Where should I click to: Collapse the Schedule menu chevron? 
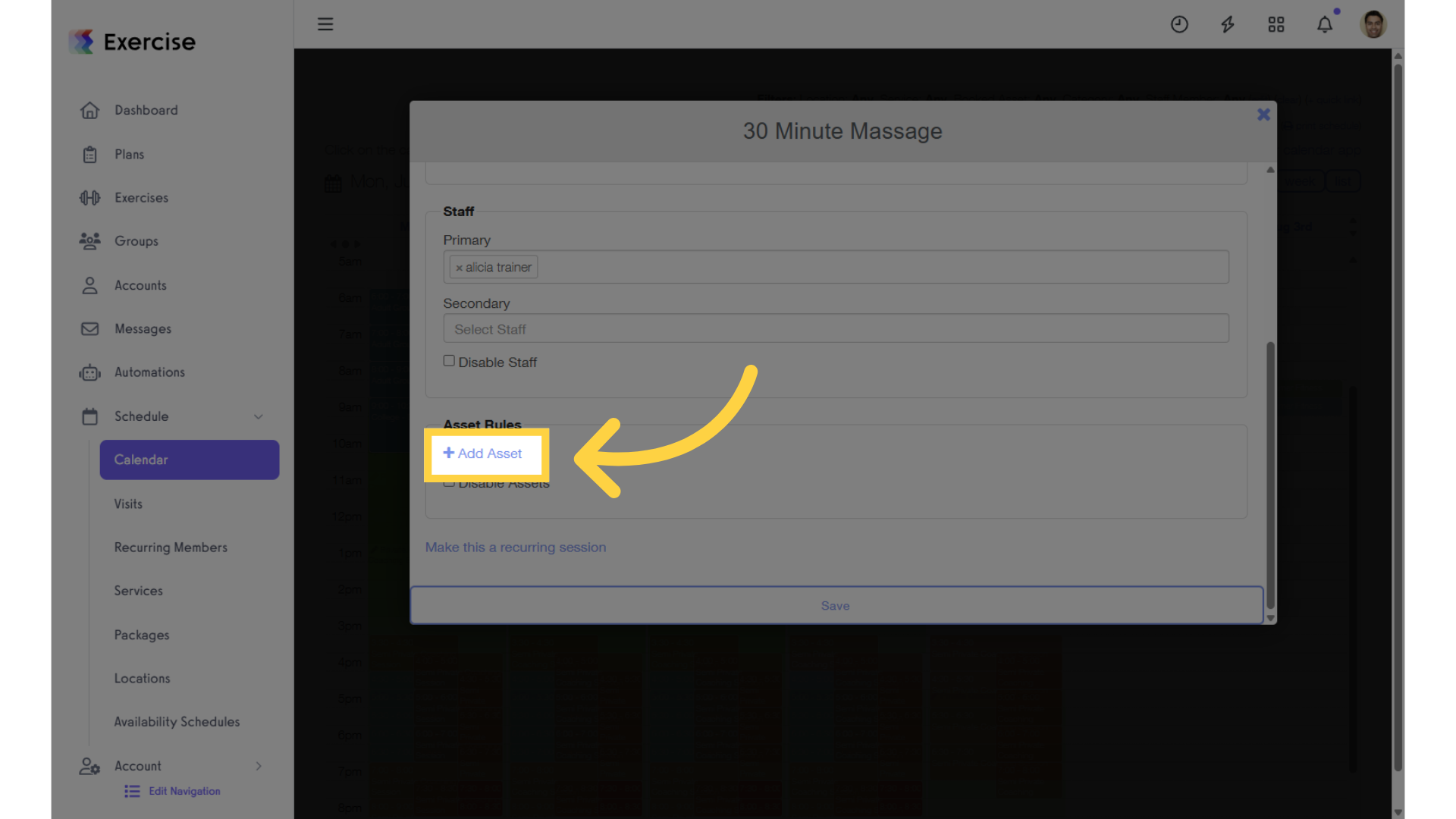coord(259,416)
